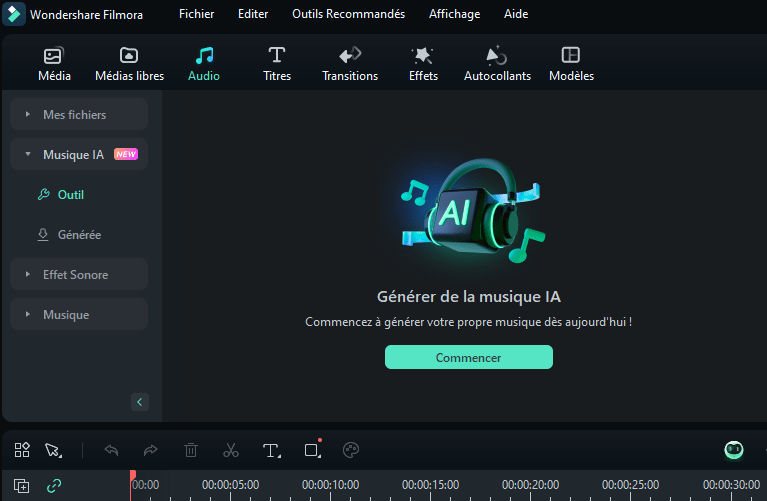The width and height of the screenshot is (767, 501).
Task: Click the Wondershare Filmora logo icon
Action: [14, 14]
